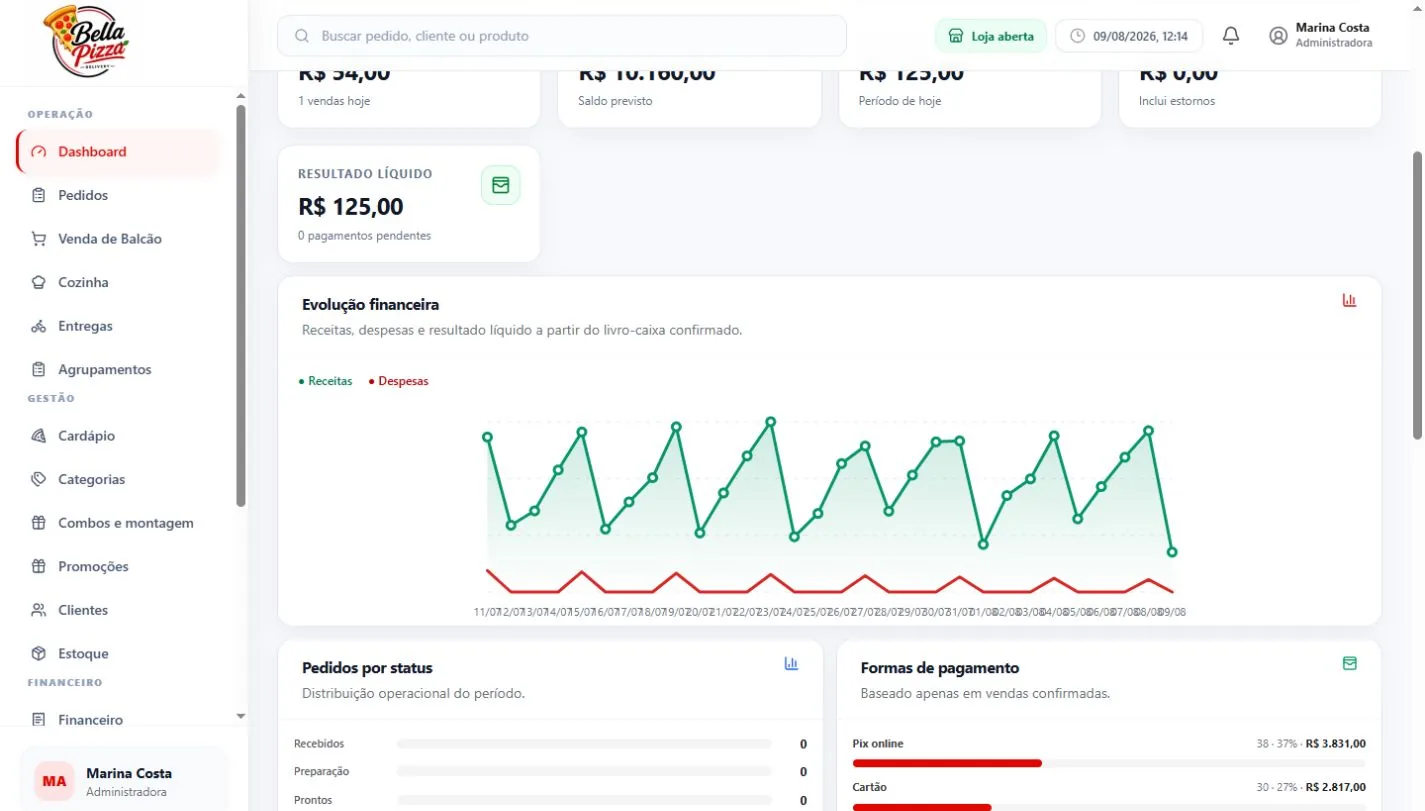This screenshot has width=1425, height=811.
Task: Select the Estoque menu item
Action: pos(118,653)
